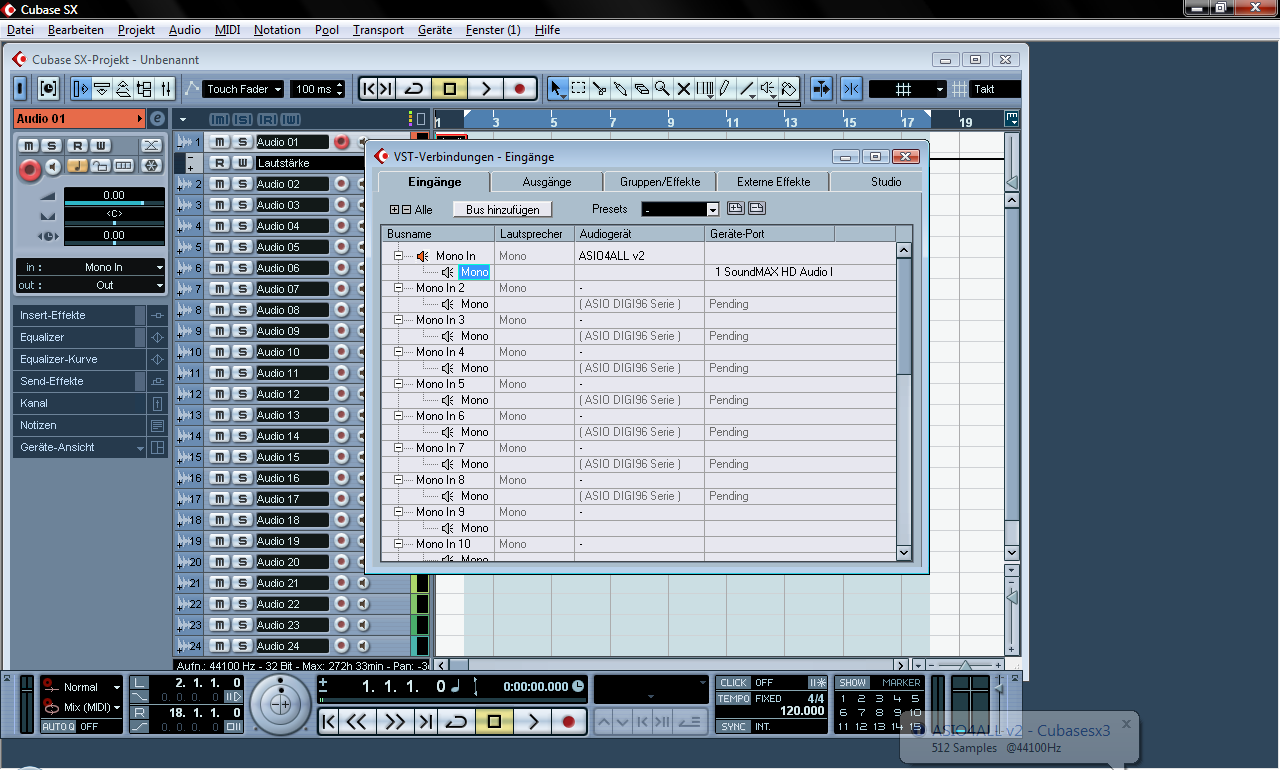The image size is (1280, 770).
Task: Choose the Zoom magnifier tool
Action: (x=662, y=89)
